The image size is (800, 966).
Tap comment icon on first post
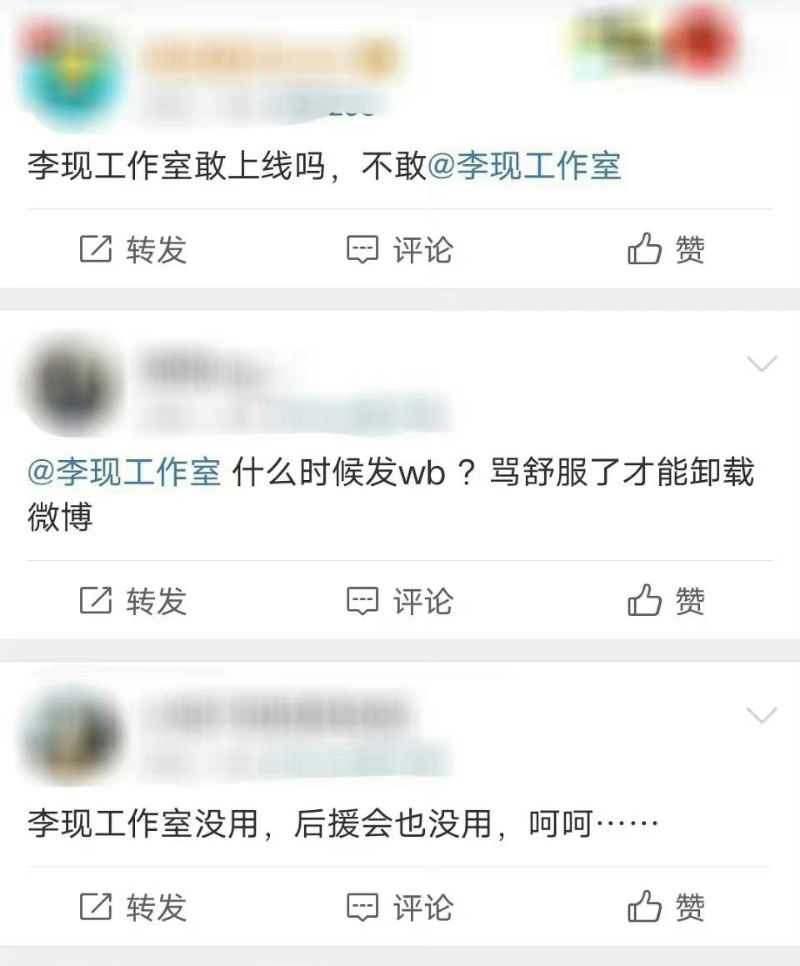tap(362, 250)
